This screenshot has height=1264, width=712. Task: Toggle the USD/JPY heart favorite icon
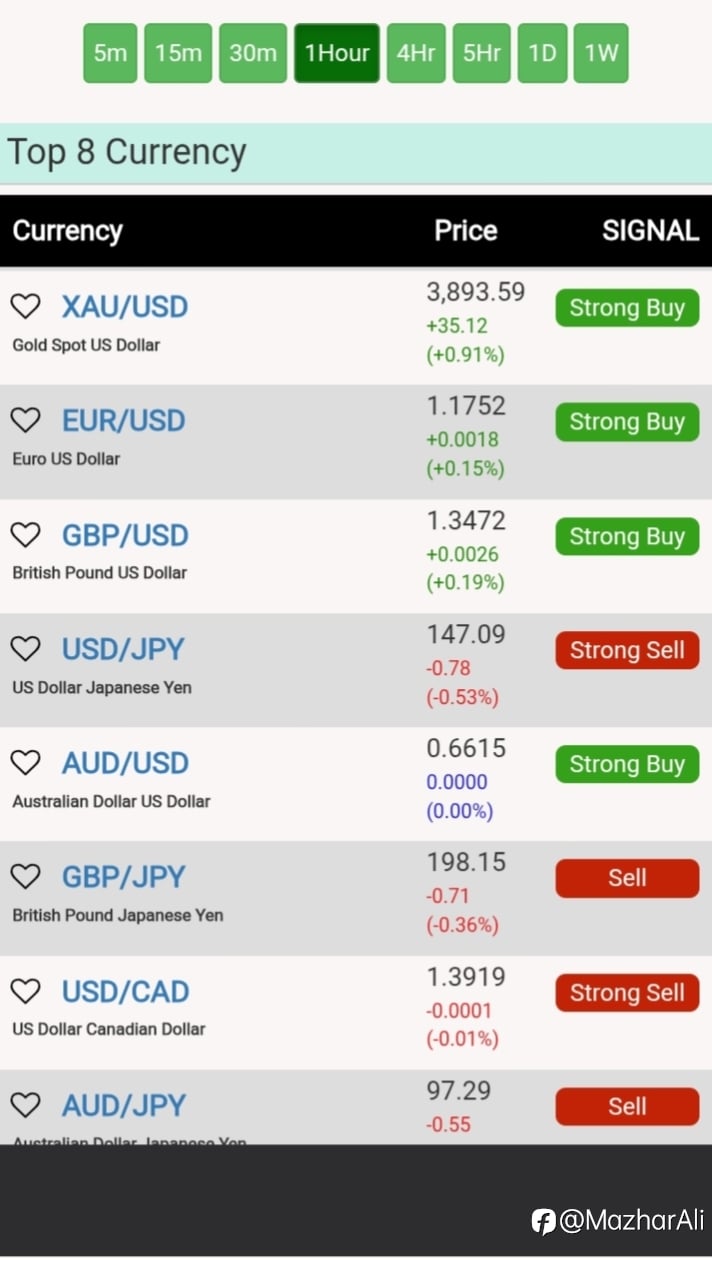coord(25,649)
